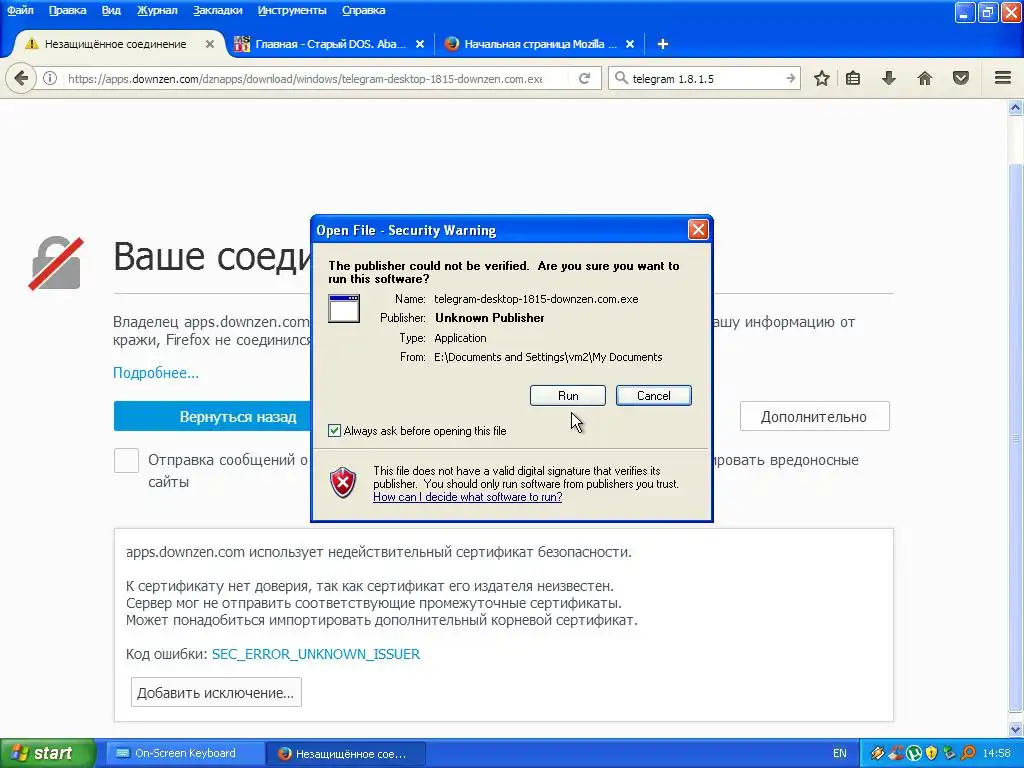Click the file name telegram-desktop-1815-downzen.com.exe
Screen dimensions: 1024x768
pyautogui.click(x=536, y=299)
